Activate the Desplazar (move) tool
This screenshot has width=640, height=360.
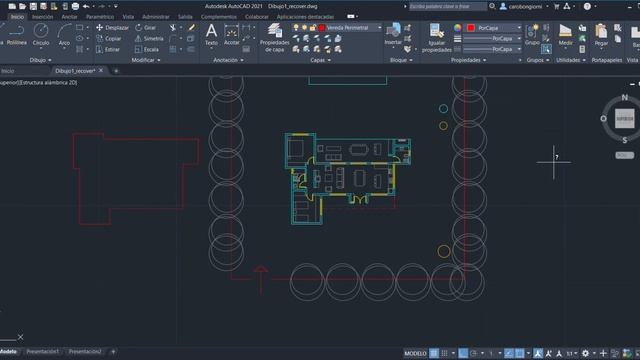coord(112,28)
